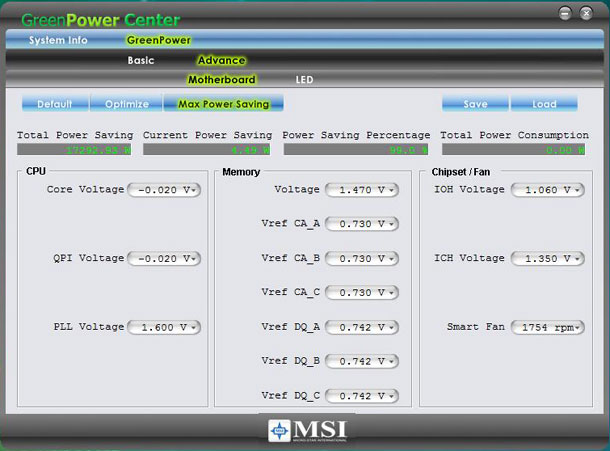Switch to the System Info tab

point(58,40)
